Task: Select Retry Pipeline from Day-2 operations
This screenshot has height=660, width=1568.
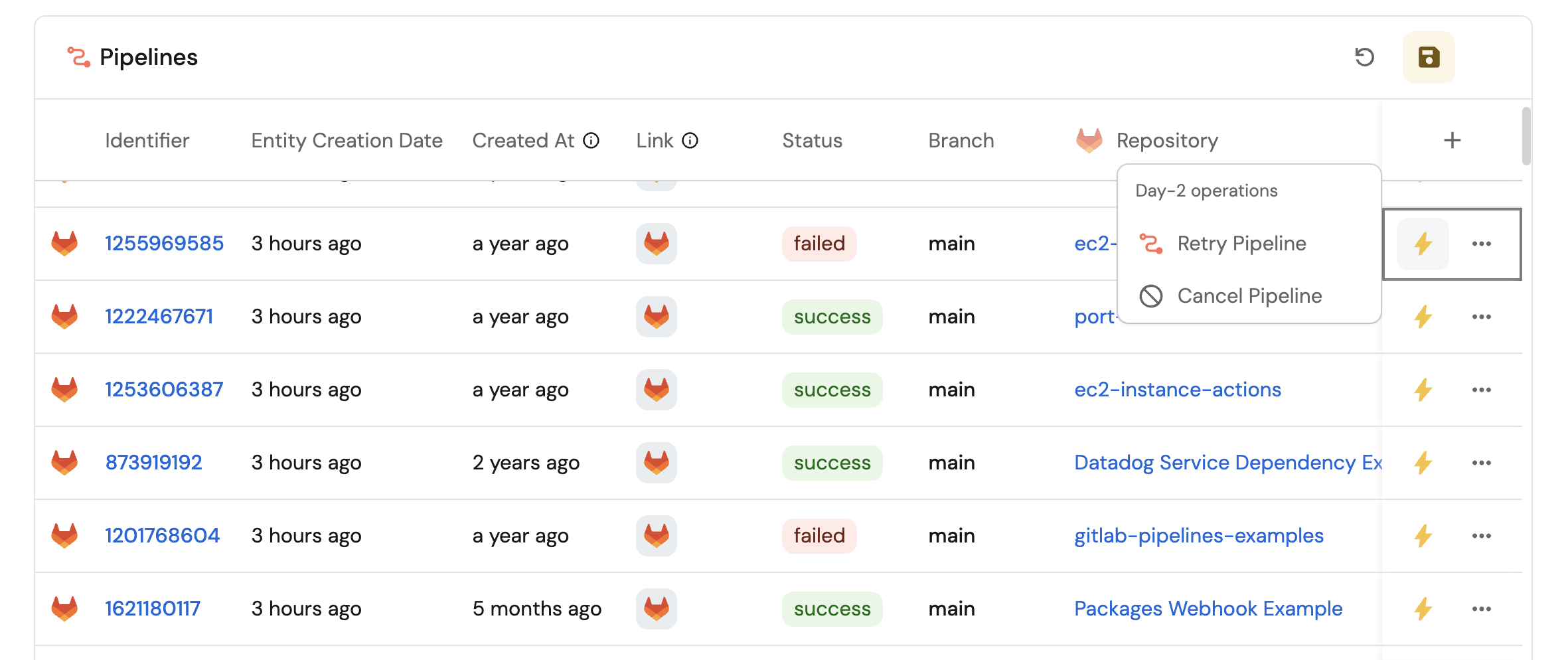Action: click(x=1241, y=244)
